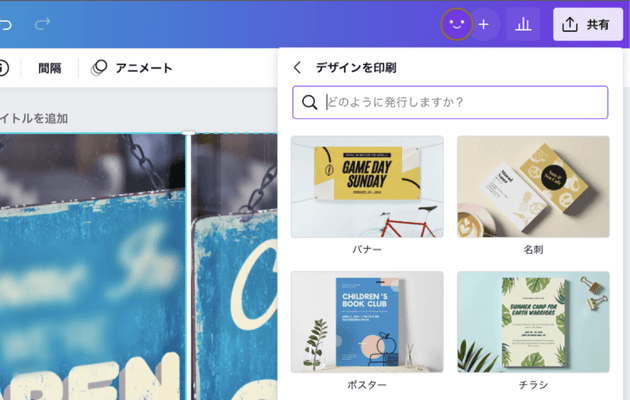630x400 pixels.
Task: Click the redo arrow icon
Action: (x=42, y=24)
